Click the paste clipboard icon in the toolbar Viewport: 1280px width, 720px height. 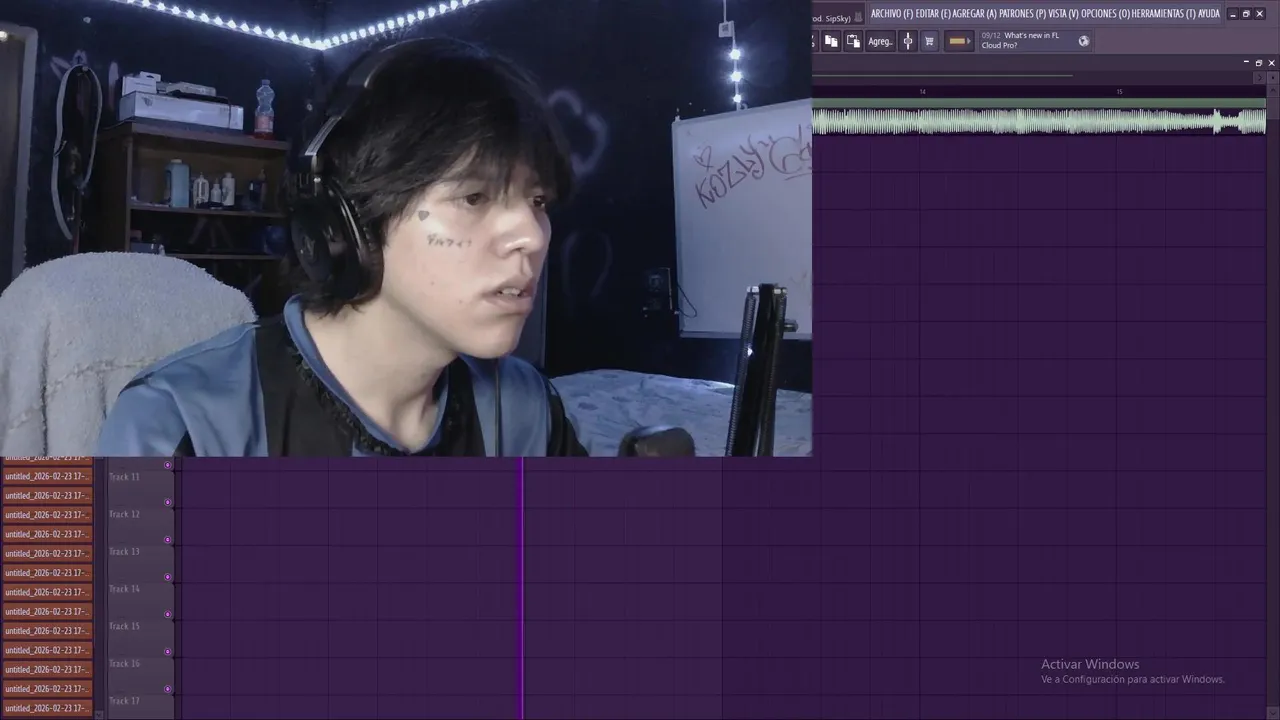(853, 41)
